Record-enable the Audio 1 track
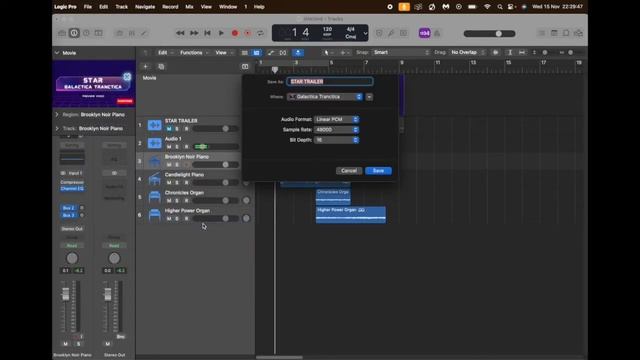 click(x=186, y=147)
